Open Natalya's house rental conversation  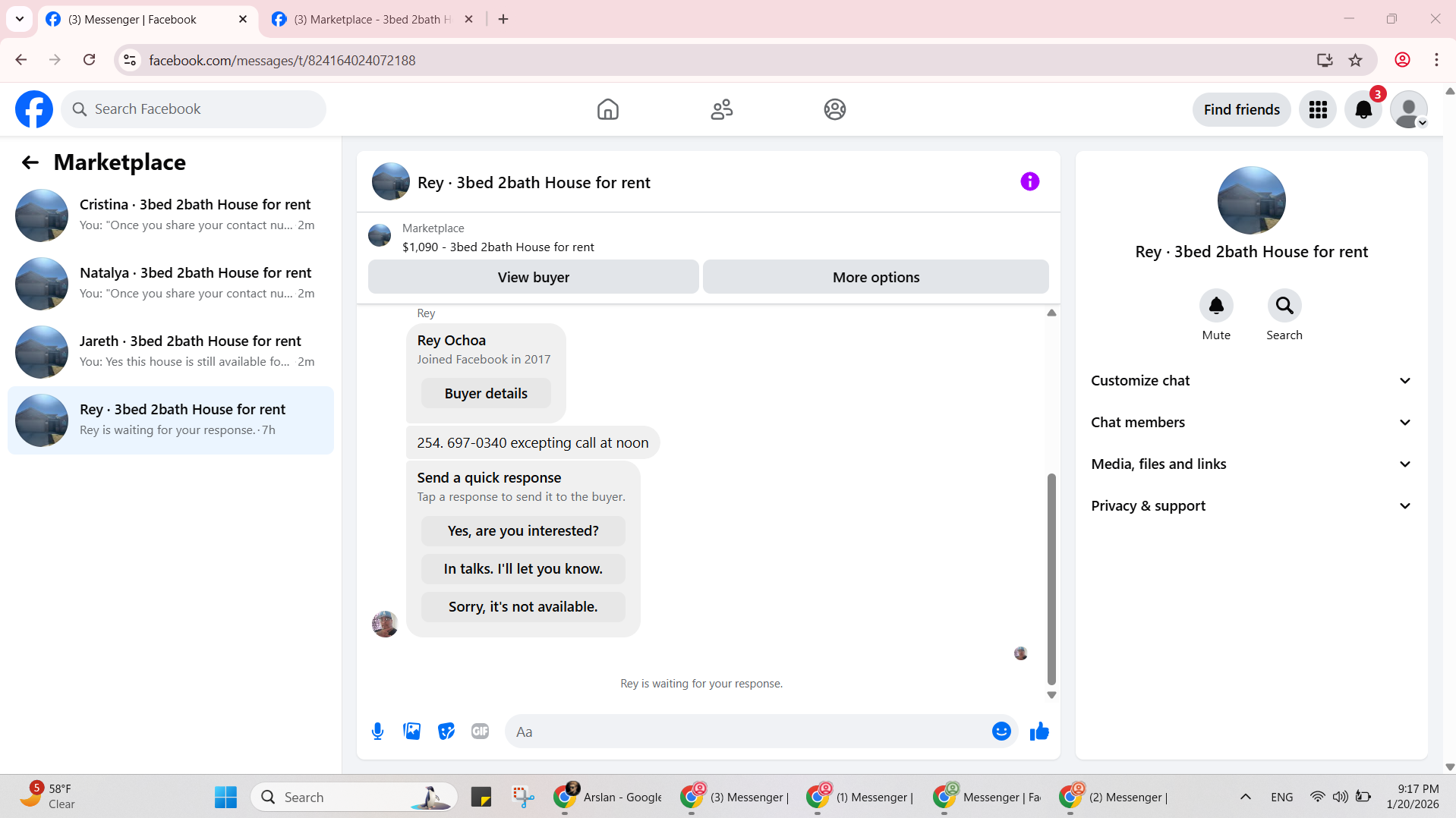pos(171,284)
